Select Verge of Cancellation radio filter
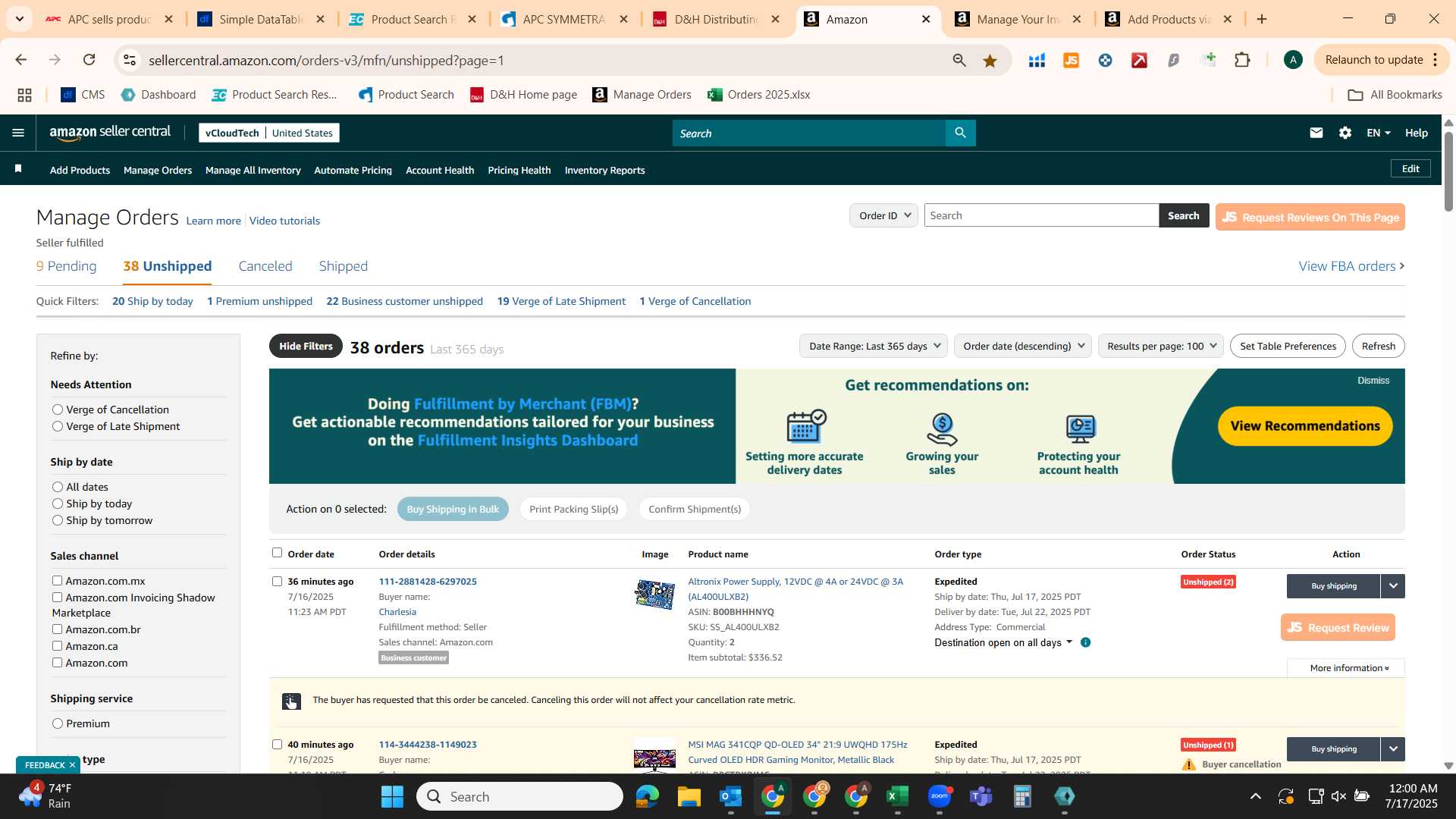1456x819 pixels. 58,409
